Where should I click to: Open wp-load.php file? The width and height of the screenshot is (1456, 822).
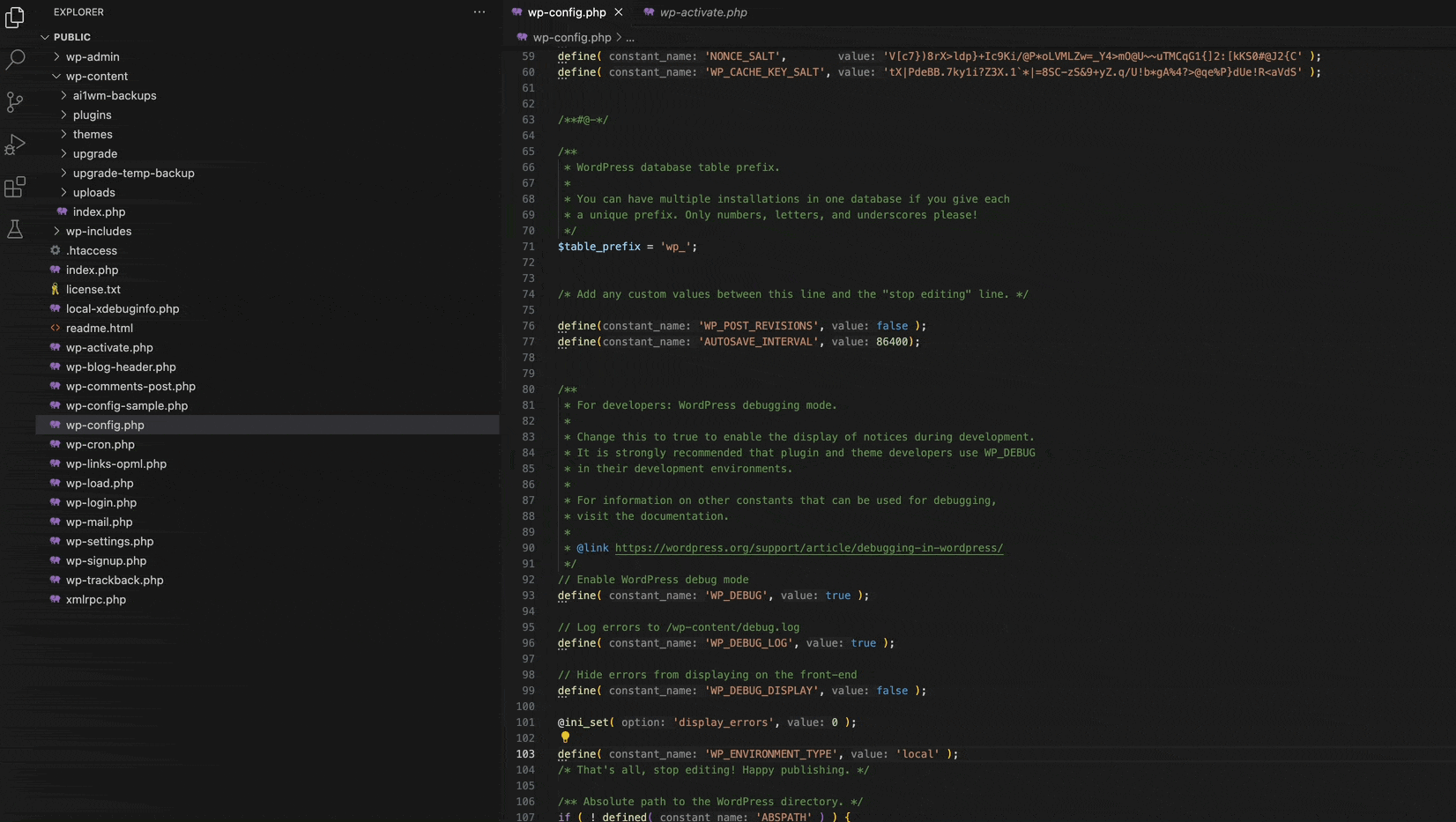pos(100,483)
